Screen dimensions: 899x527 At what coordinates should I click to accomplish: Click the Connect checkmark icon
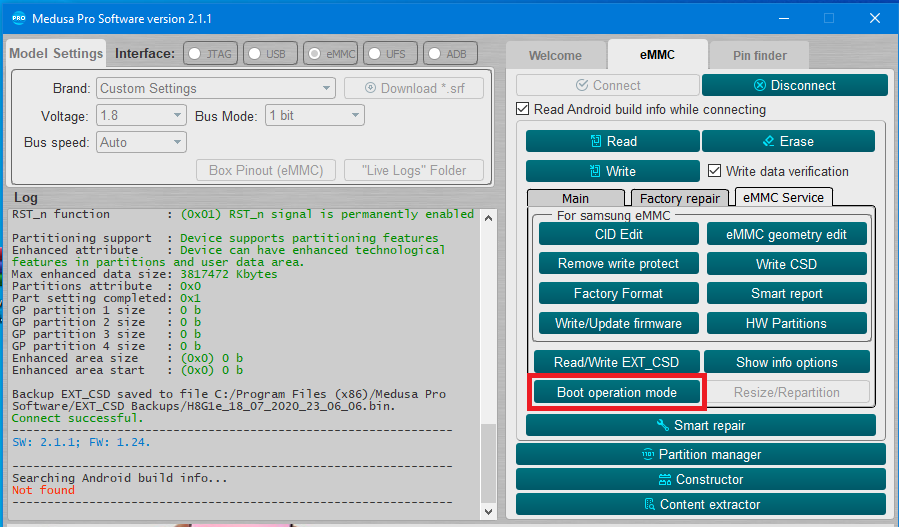(x=582, y=85)
